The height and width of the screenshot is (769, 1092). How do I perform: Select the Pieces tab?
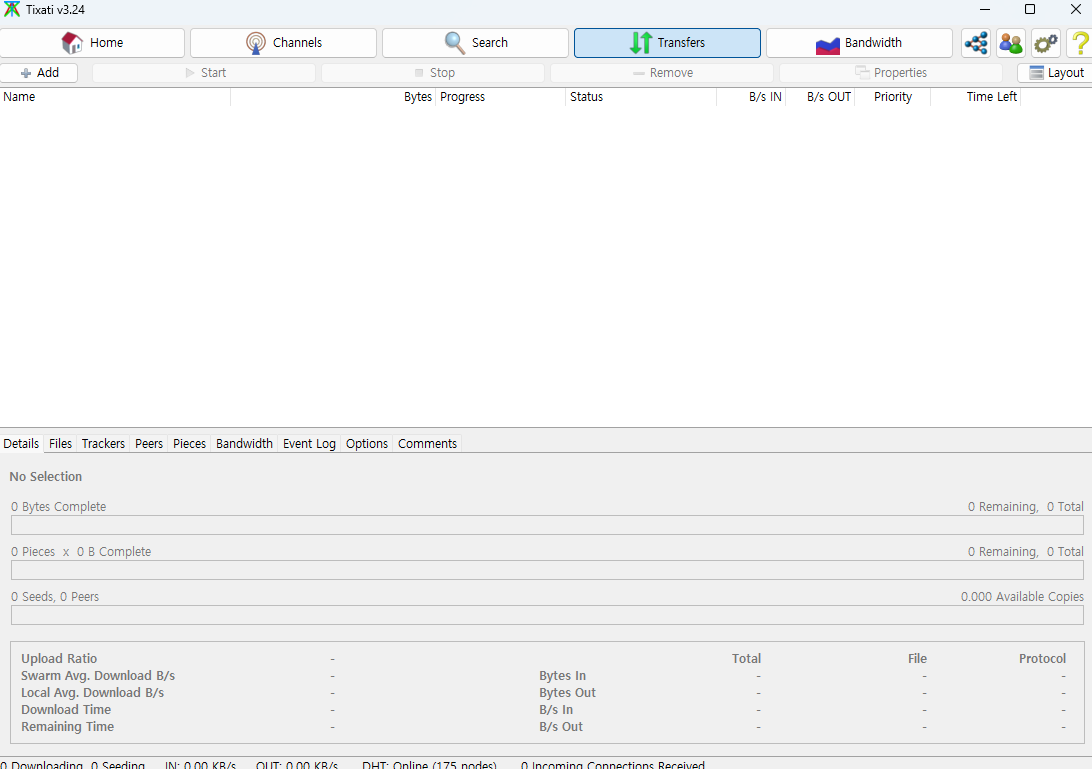coord(189,444)
